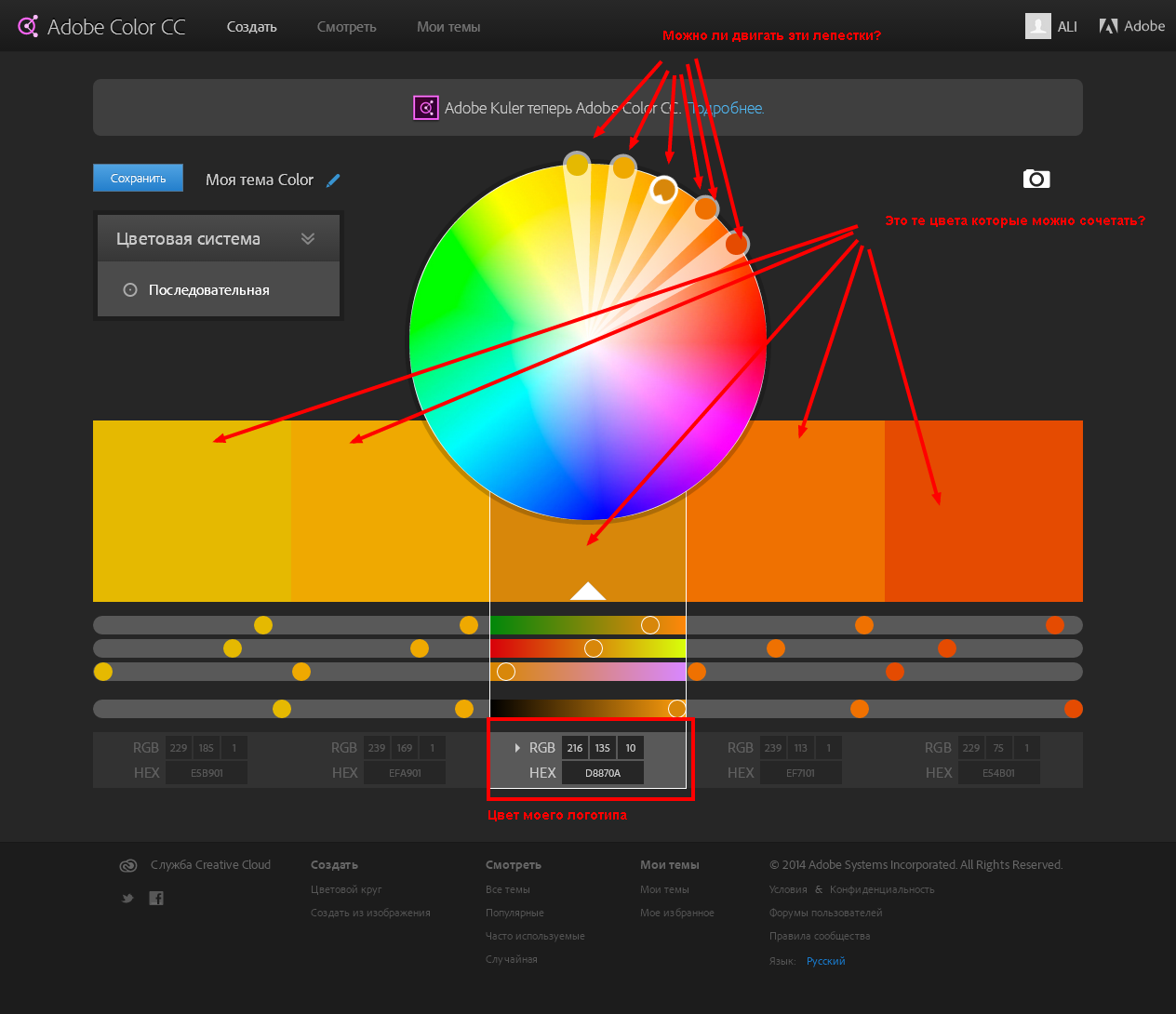Change language via the Русский link
The height and width of the screenshot is (1014, 1176).
click(x=826, y=961)
